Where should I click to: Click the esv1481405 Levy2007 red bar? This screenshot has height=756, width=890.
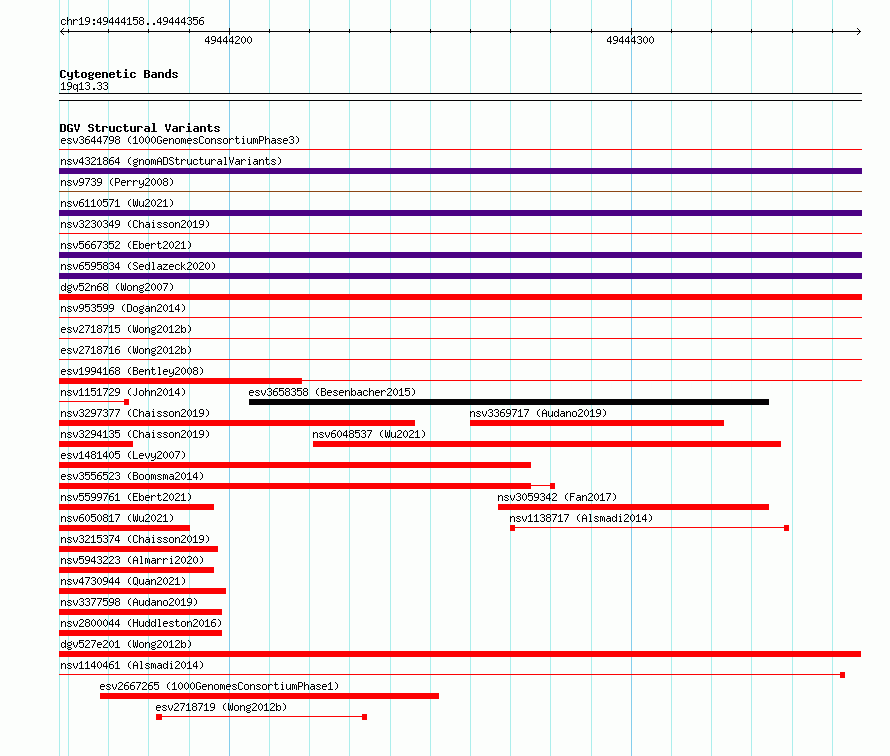click(295, 465)
